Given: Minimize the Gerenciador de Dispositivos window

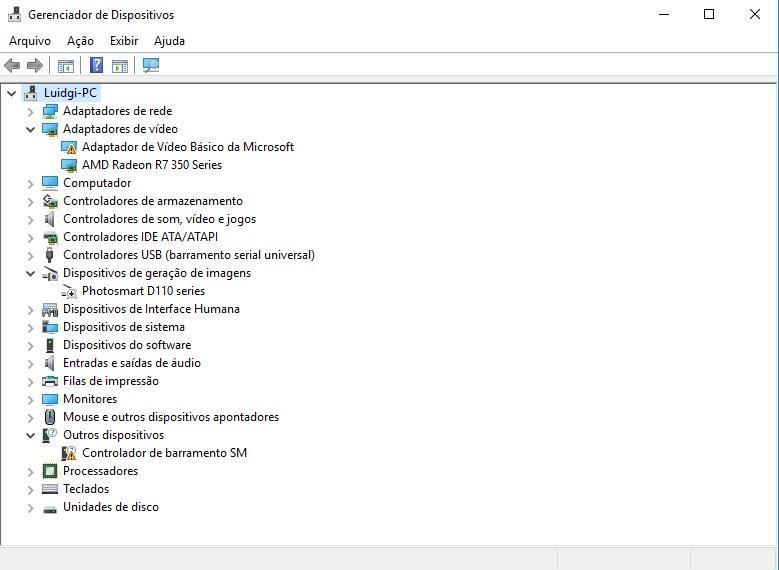Looking at the screenshot, I should (664, 14).
